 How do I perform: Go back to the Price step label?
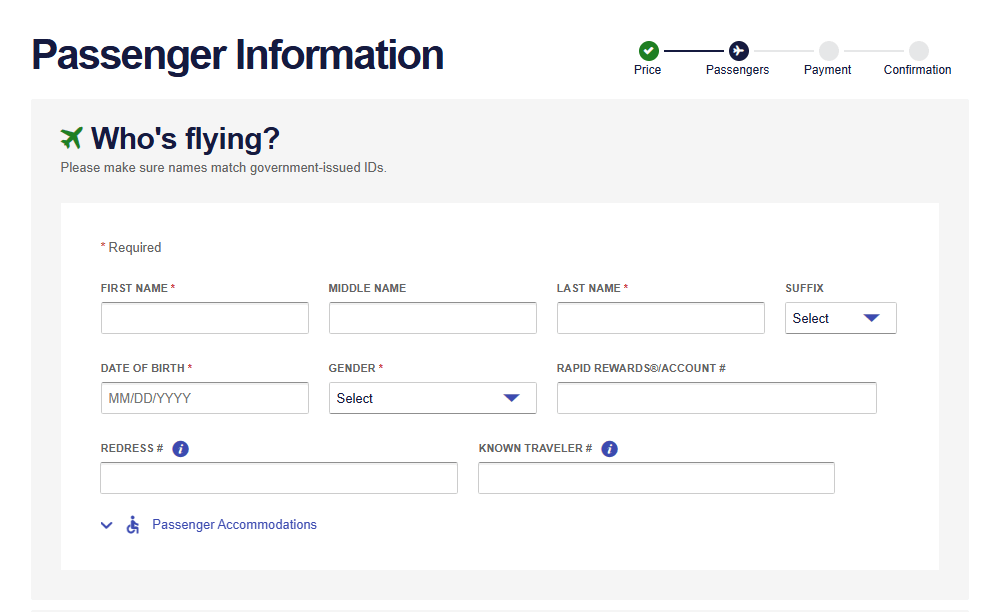(x=648, y=70)
